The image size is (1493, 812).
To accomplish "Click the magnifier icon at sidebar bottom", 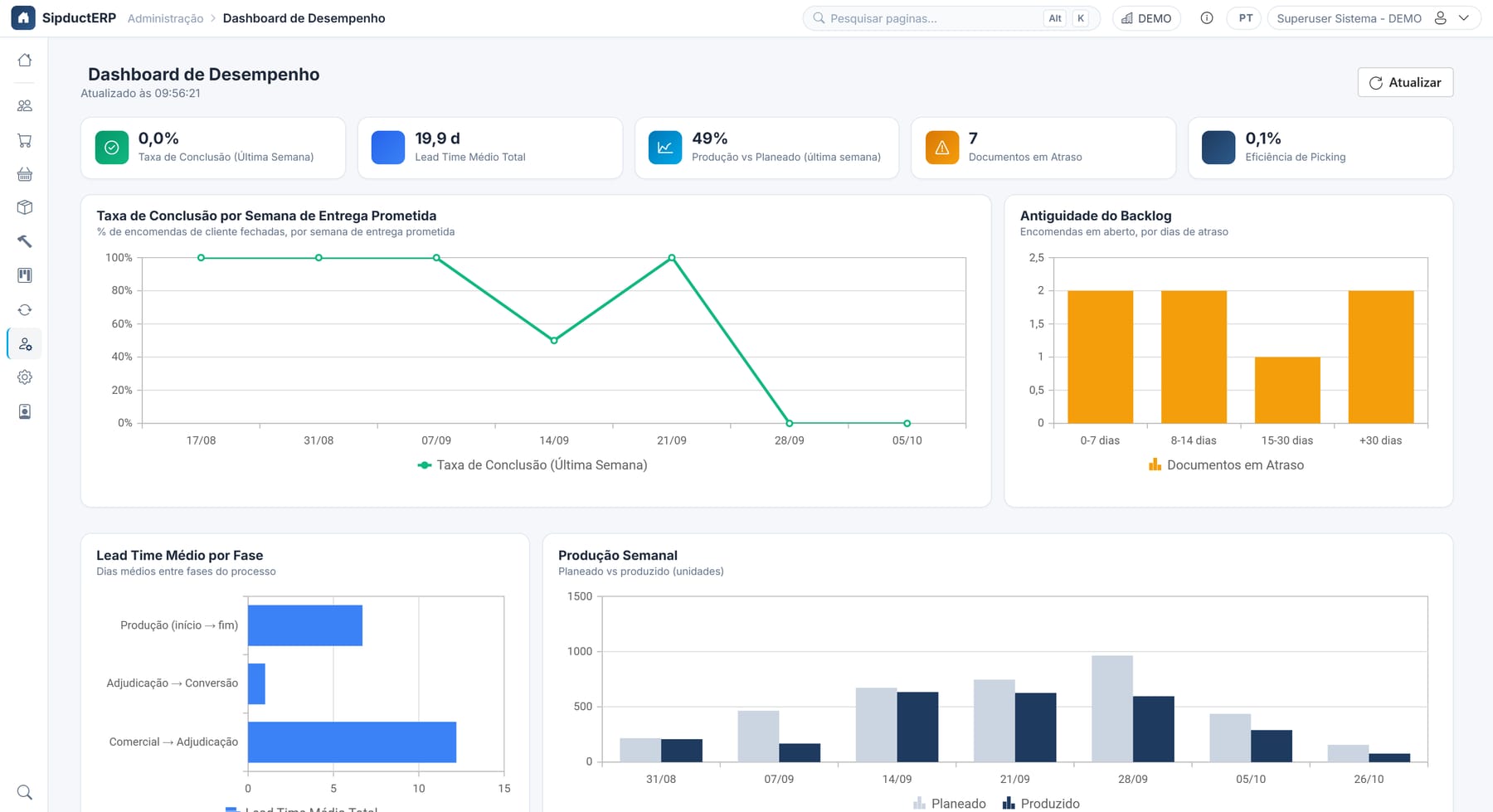I will 25,792.
